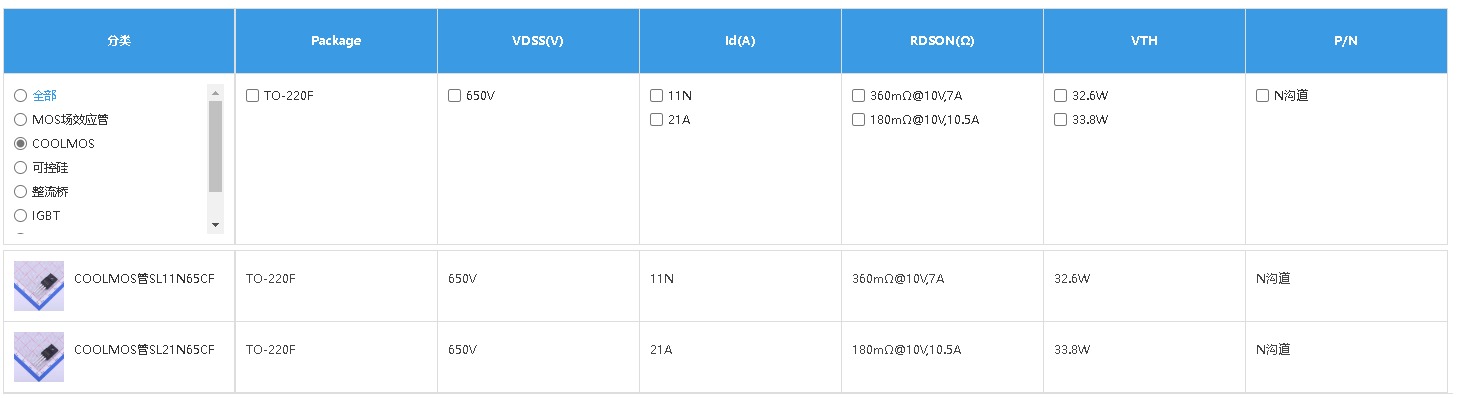Open the SL11N65CF product thumbnail image

click(x=39, y=286)
